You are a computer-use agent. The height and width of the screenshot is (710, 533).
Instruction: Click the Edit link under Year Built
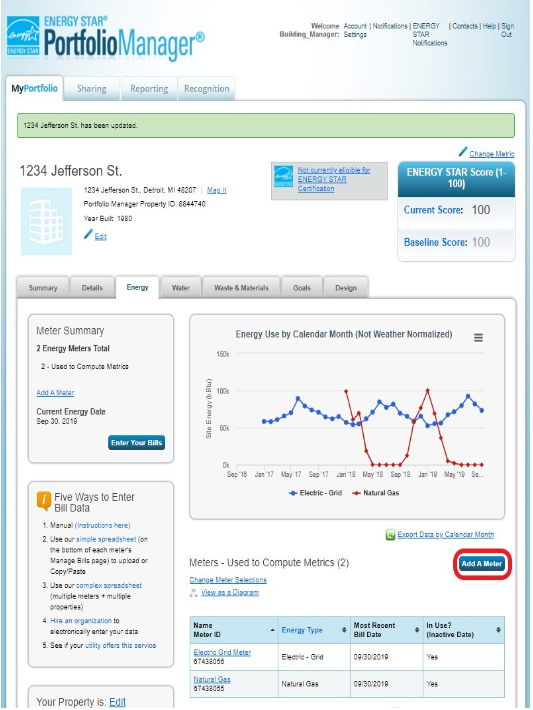101,236
